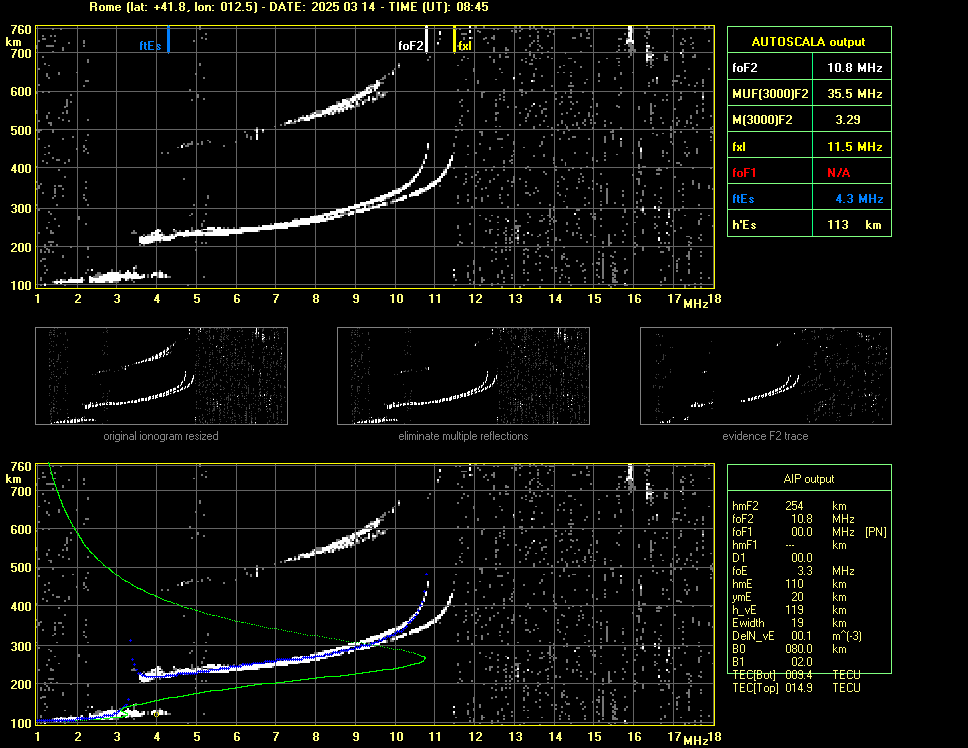Select the '119' h_vE value
Viewport: 968px width, 748px height.
tap(794, 610)
